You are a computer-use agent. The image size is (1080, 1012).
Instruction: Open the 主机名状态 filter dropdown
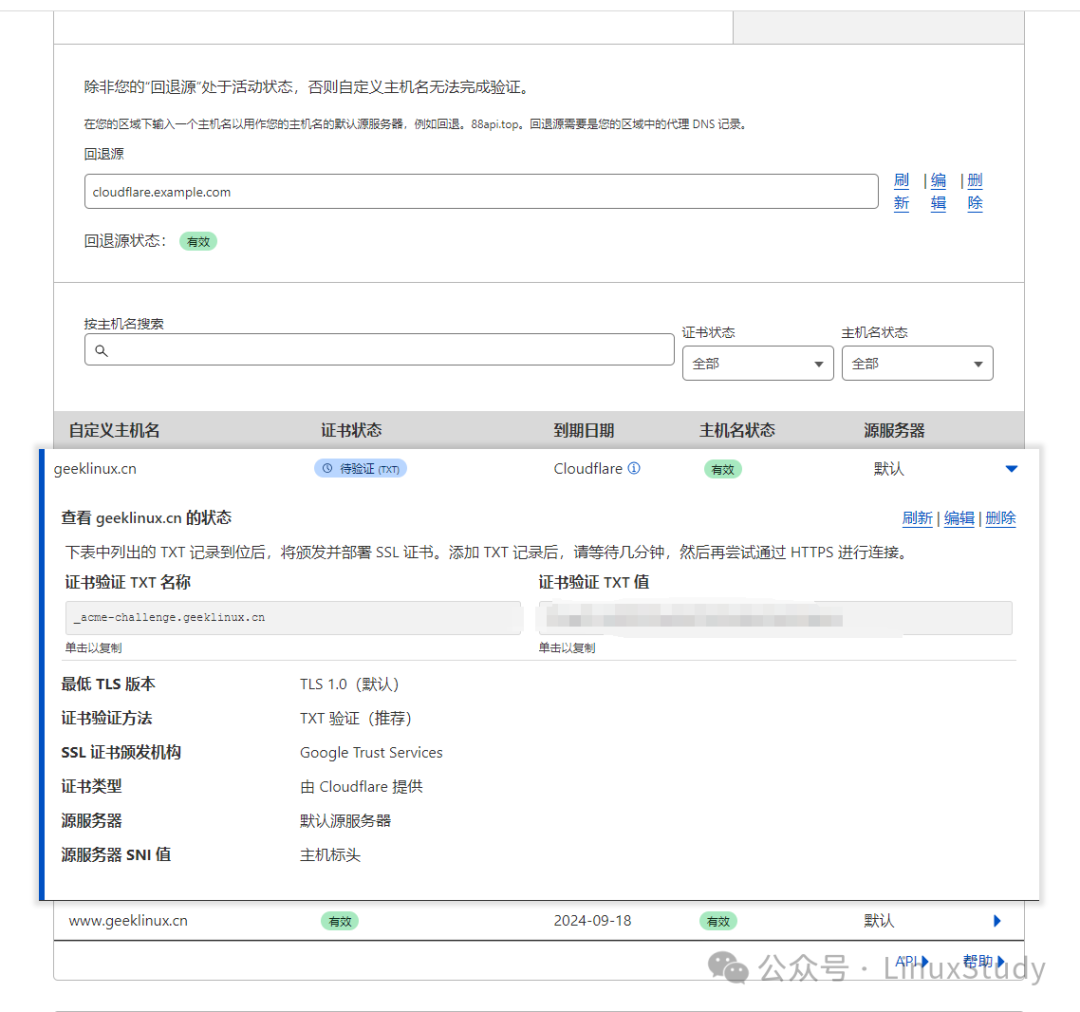tap(917, 364)
